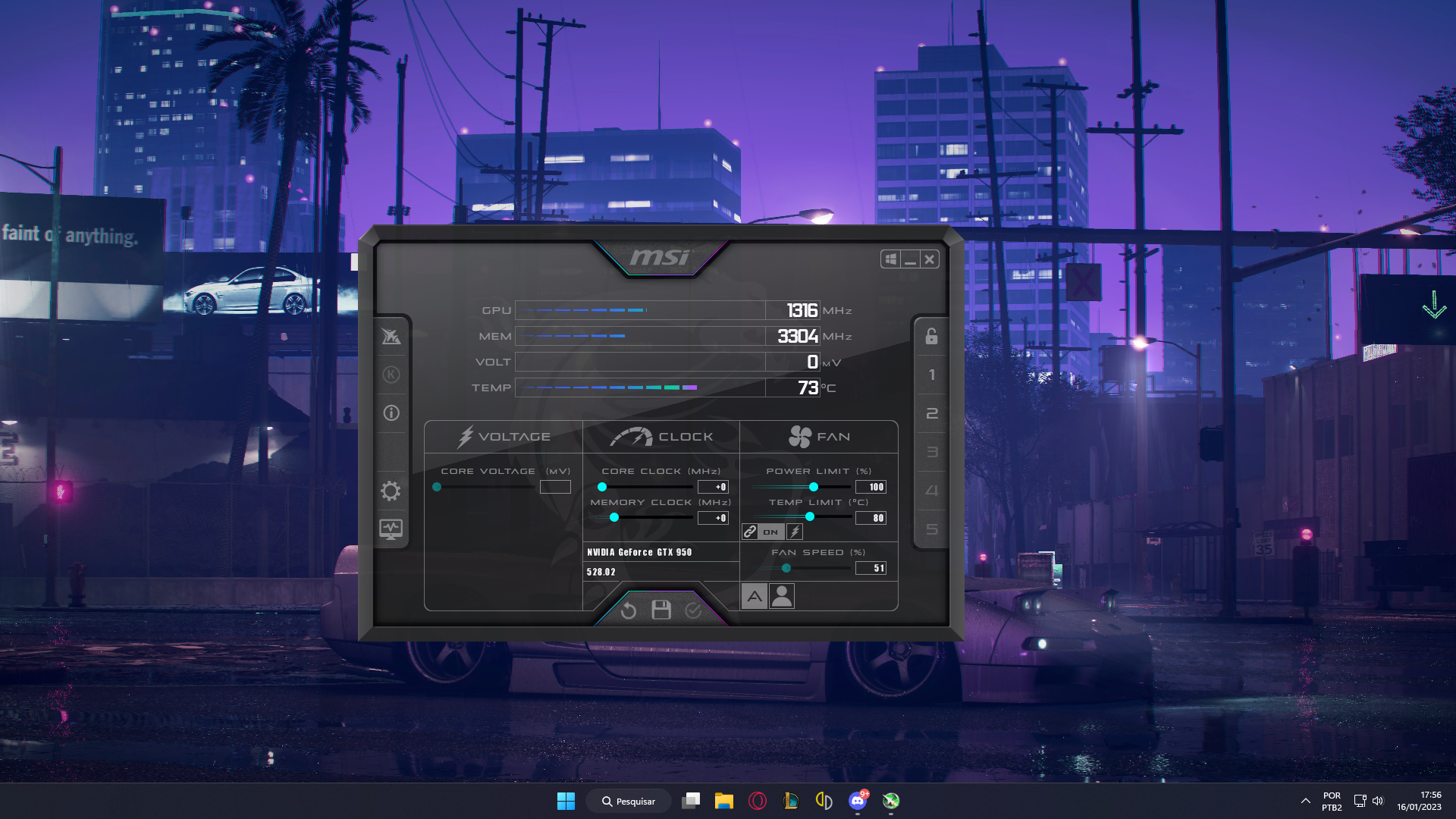Click the Power Limit slider handle
Viewport: 1456px width, 819px height.
coord(814,487)
